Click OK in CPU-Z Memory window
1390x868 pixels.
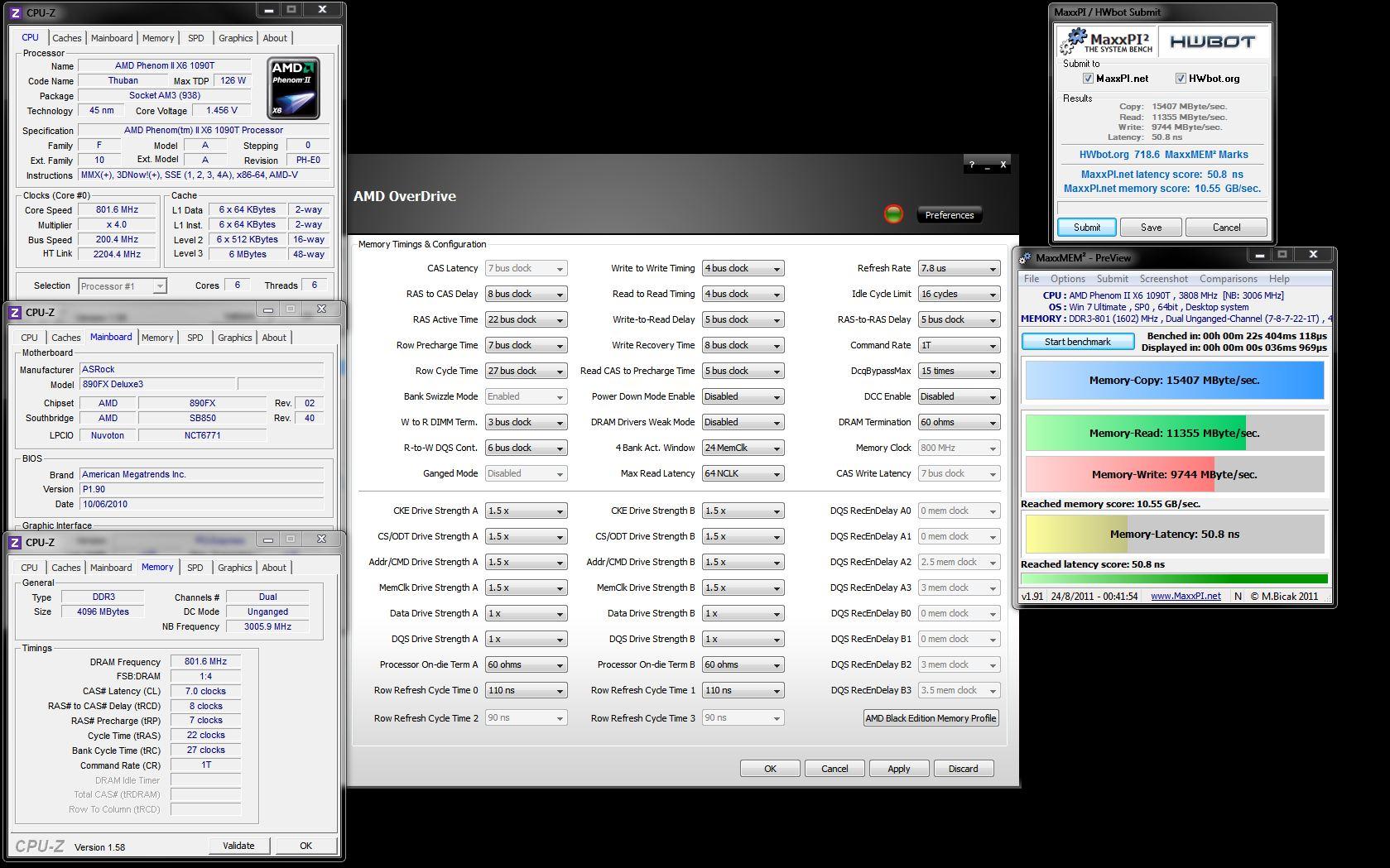(x=305, y=846)
